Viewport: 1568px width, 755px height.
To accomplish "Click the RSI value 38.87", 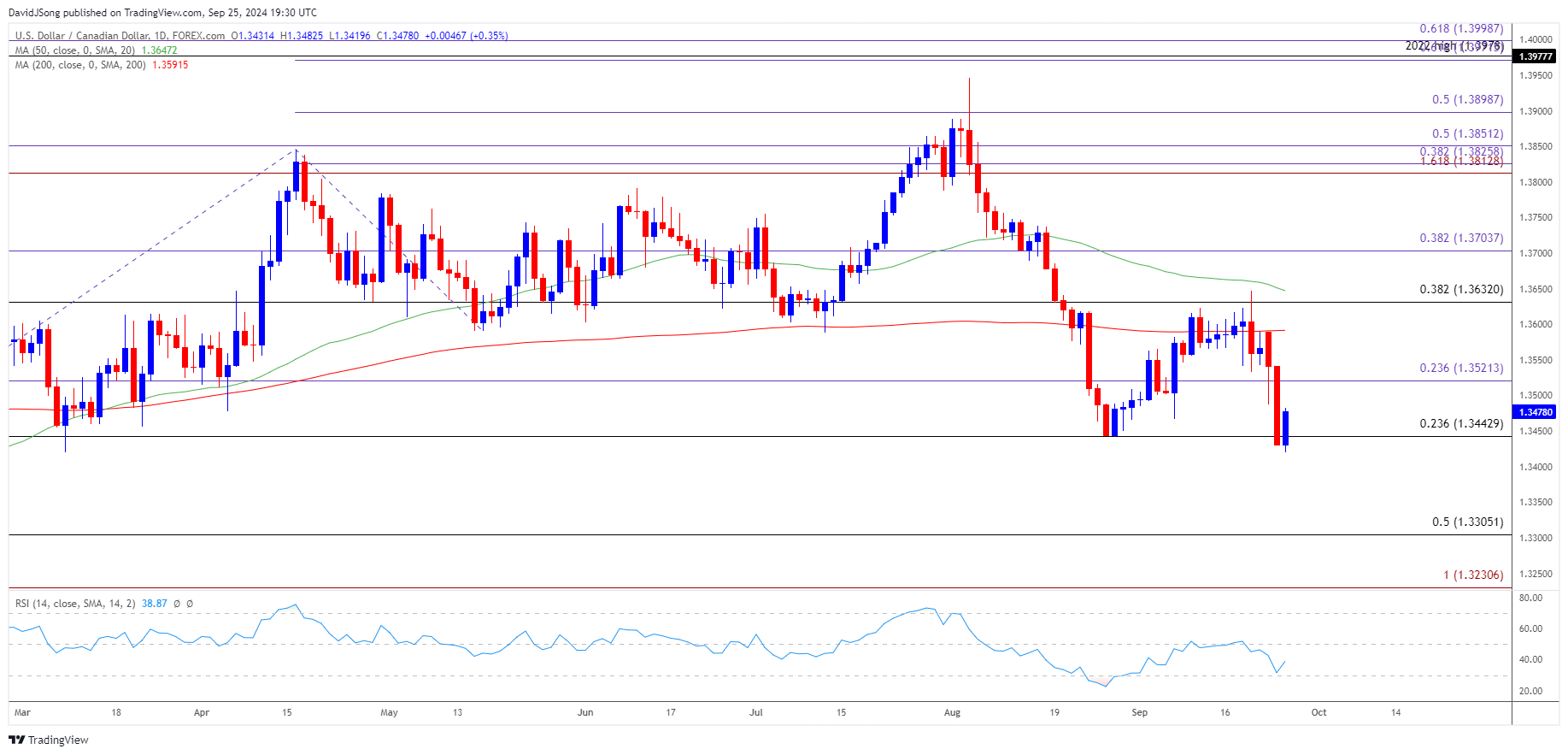I will 155,604.
